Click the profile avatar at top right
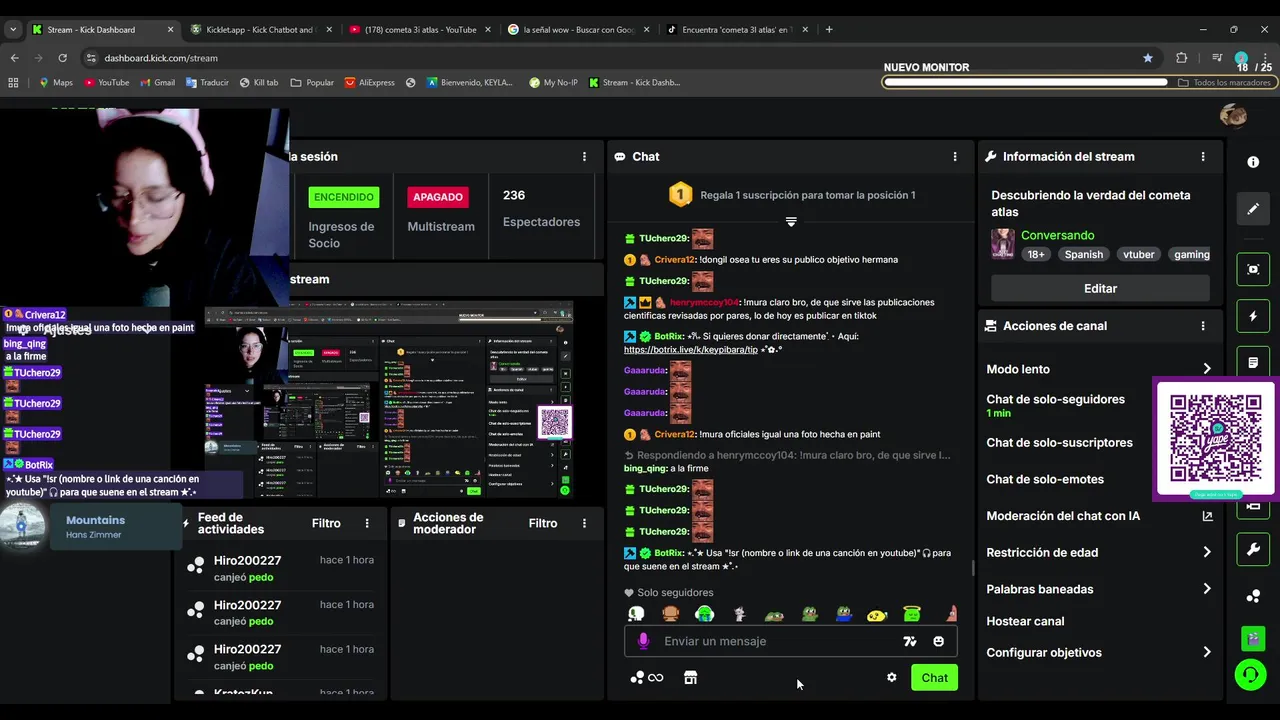The height and width of the screenshot is (720, 1280). (1233, 115)
